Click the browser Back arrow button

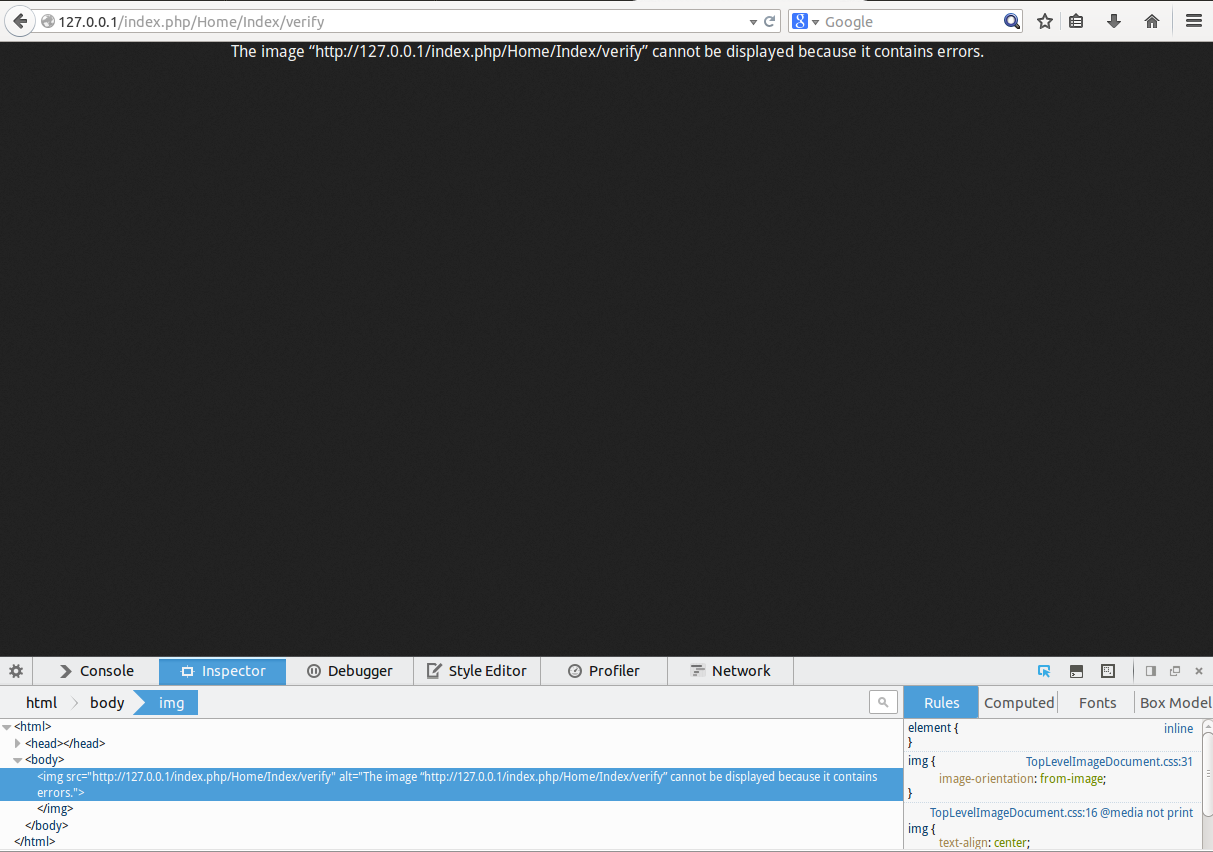point(19,21)
